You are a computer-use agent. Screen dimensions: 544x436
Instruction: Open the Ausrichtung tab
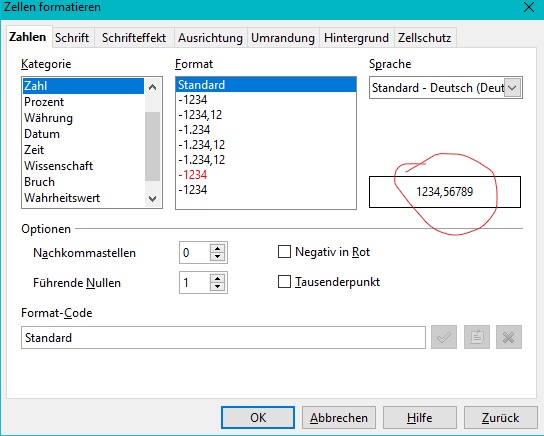[210, 38]
